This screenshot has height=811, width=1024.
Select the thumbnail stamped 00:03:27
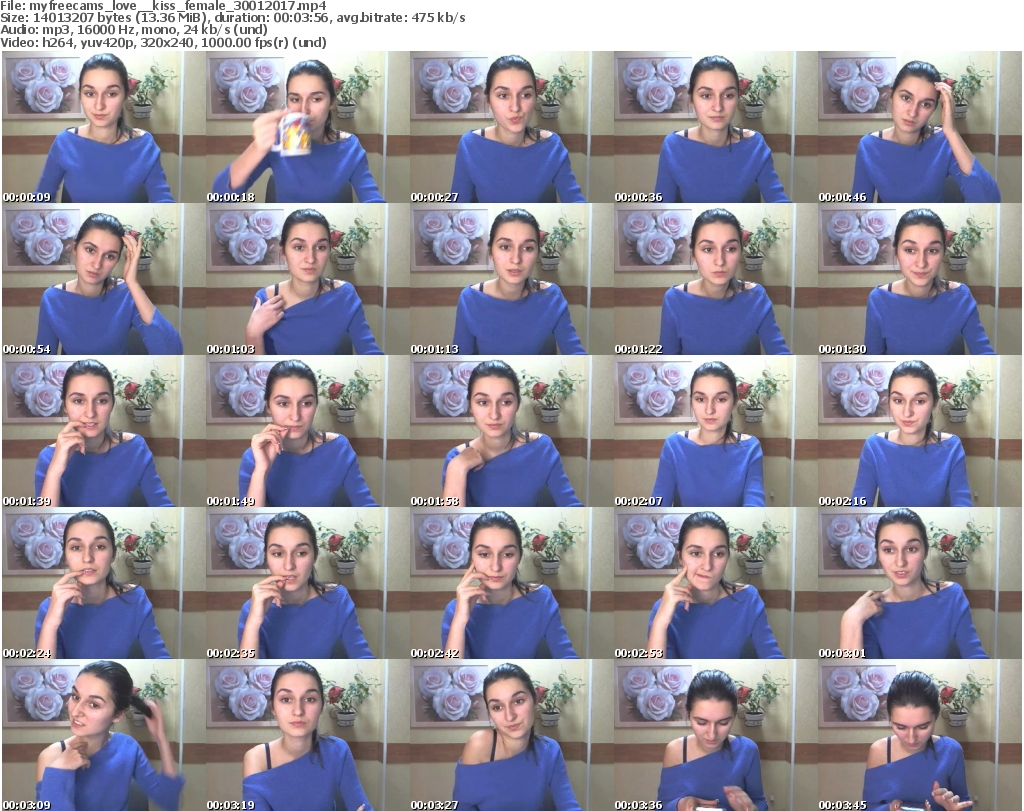click(x=511, y=735)
